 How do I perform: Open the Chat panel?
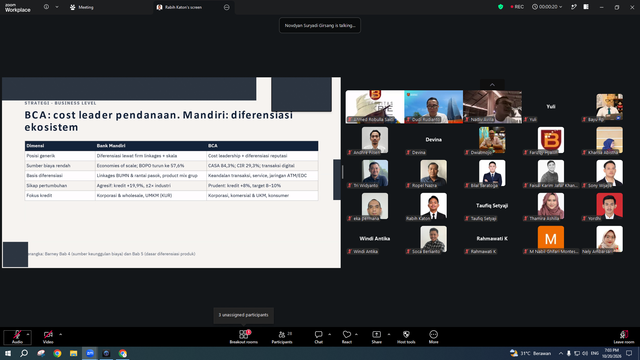click(x=318, y=337)
